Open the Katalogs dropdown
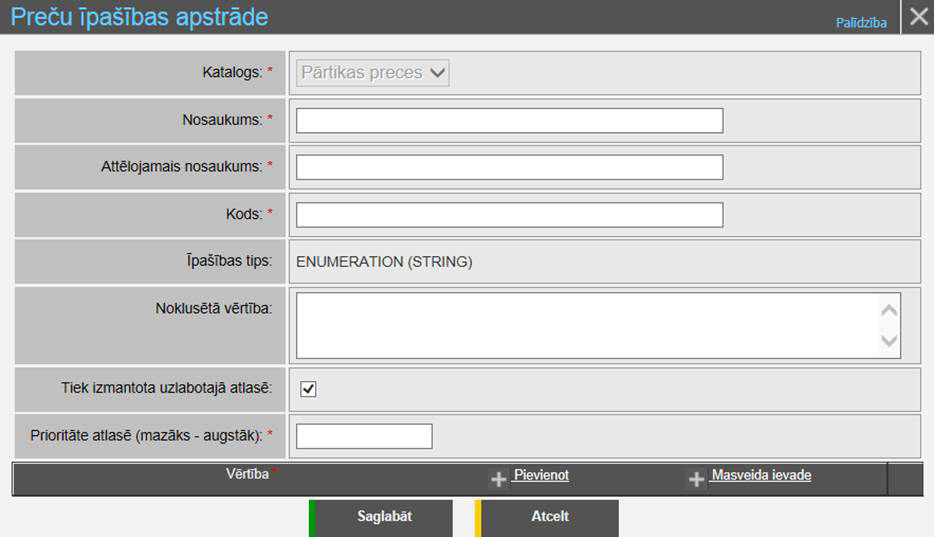Image resolution: width=934 pixels, height=537 pixels. click(x=373, y=73)
